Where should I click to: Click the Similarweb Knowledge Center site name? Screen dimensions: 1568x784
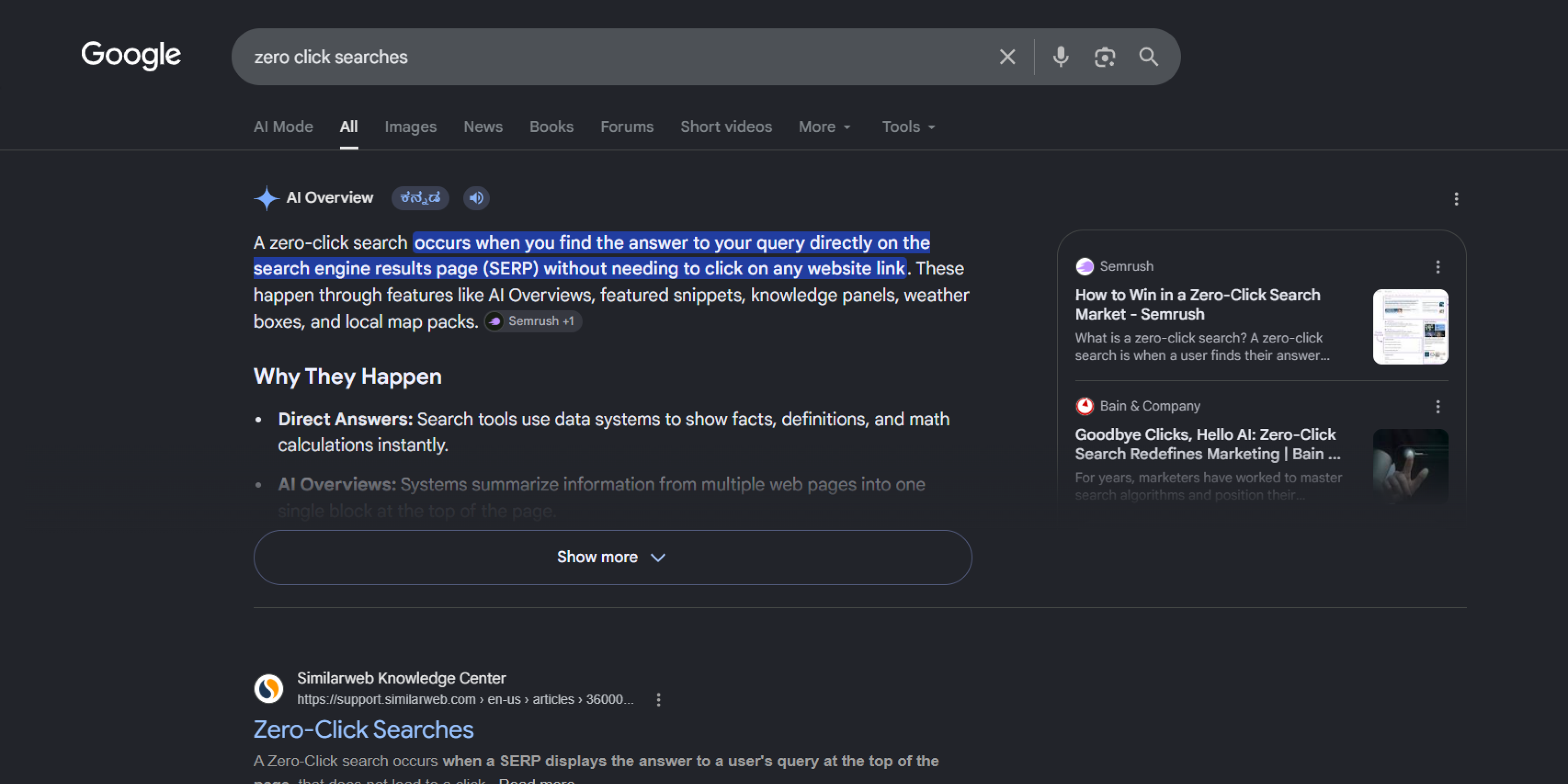401,678
